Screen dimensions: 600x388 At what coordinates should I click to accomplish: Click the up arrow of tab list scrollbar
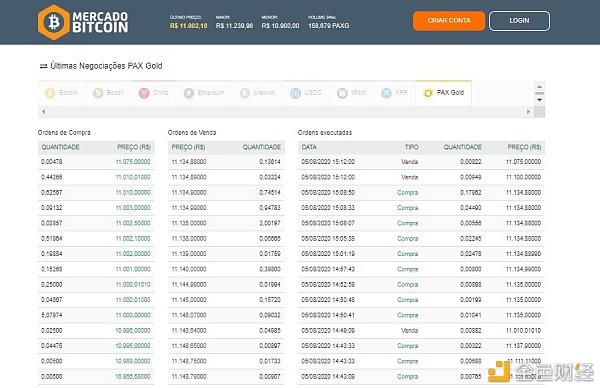(540, 86)
